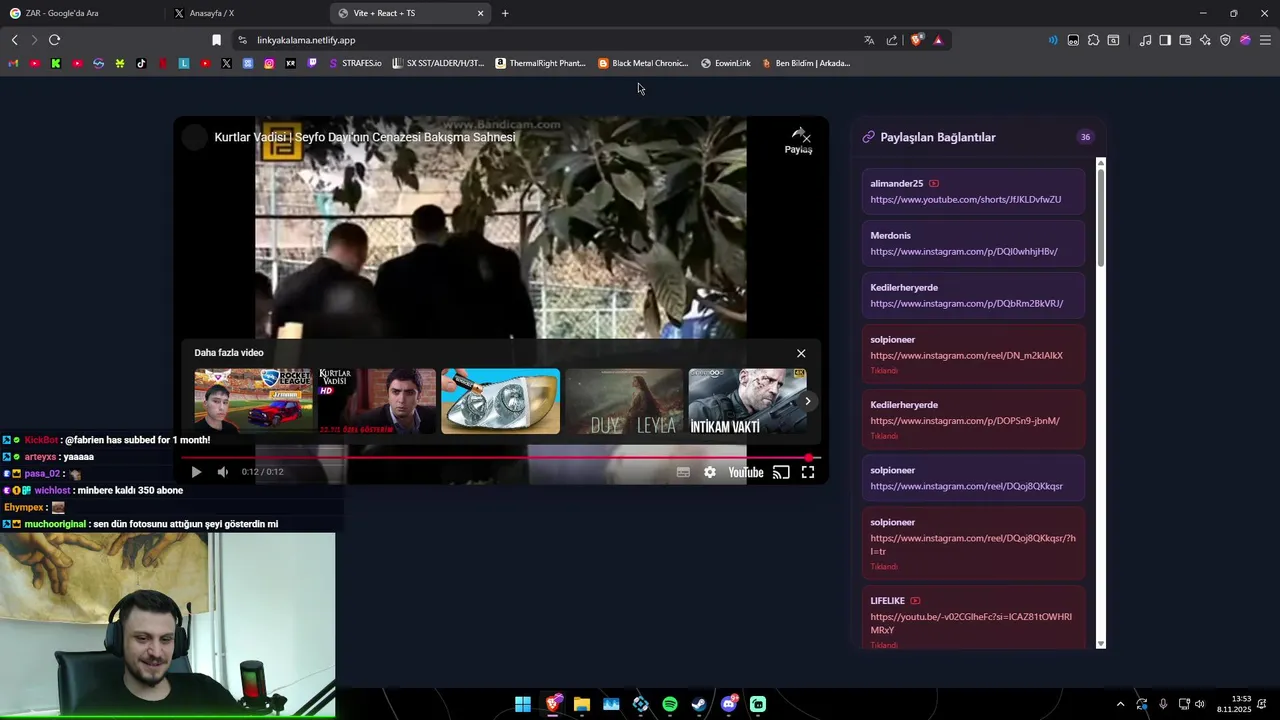
Task: Toggle subtitles in the video player
Action: click(x=683, y=472)
